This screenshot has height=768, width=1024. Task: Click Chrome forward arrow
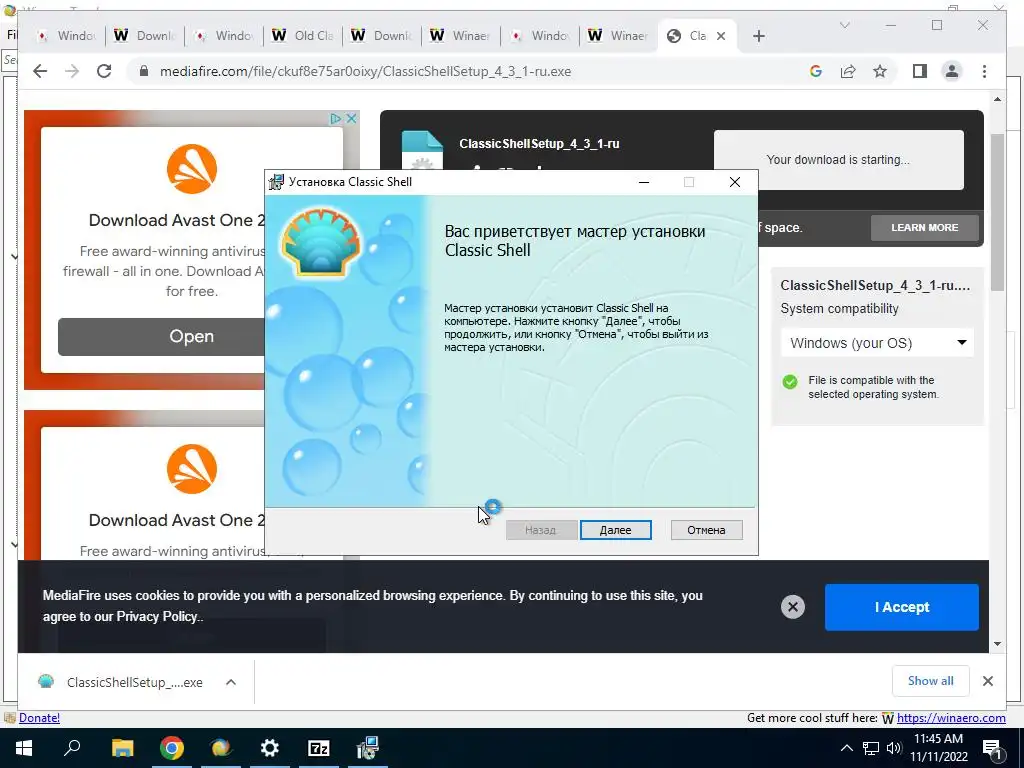(72, 71)
